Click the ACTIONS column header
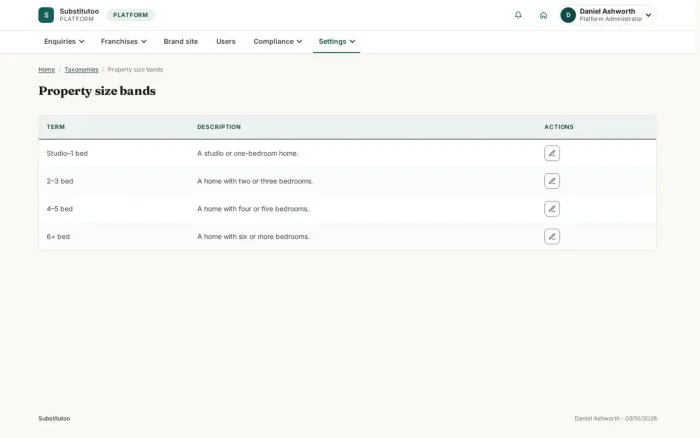Image resolution: width=700 pixels, height=438 pixels. 558,127
